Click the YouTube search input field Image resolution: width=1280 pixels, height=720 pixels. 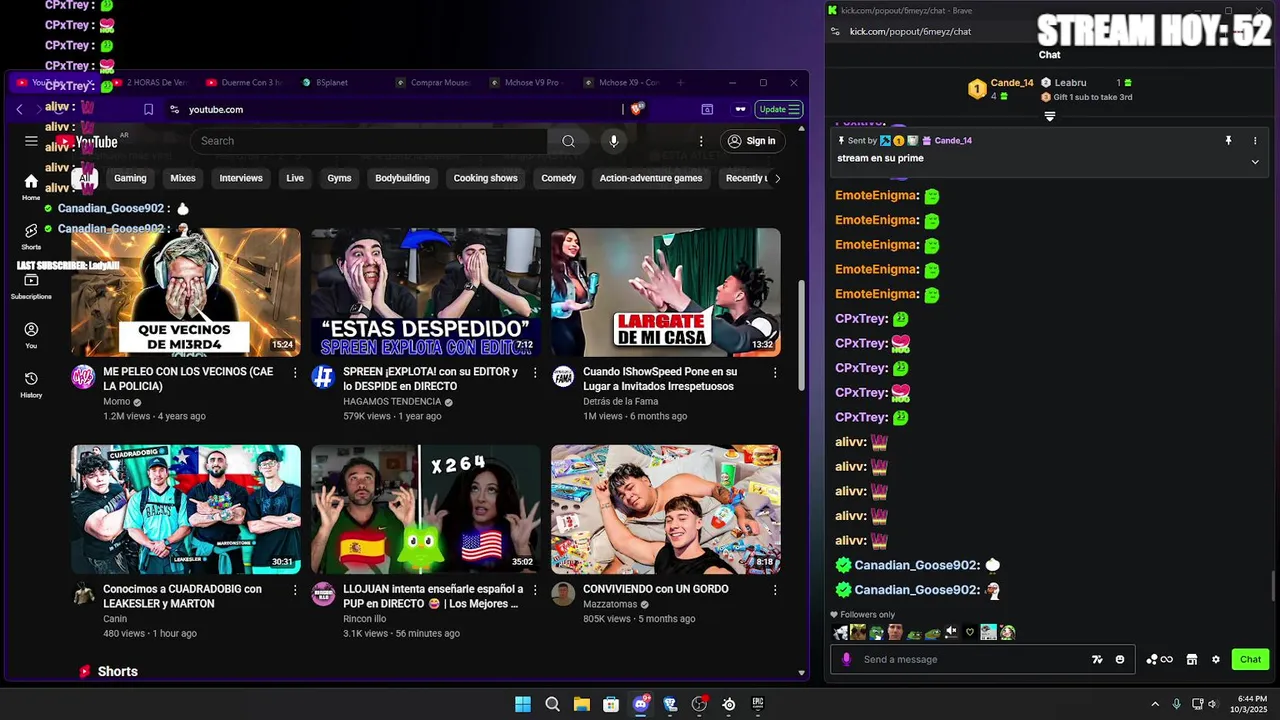(368, 141)
